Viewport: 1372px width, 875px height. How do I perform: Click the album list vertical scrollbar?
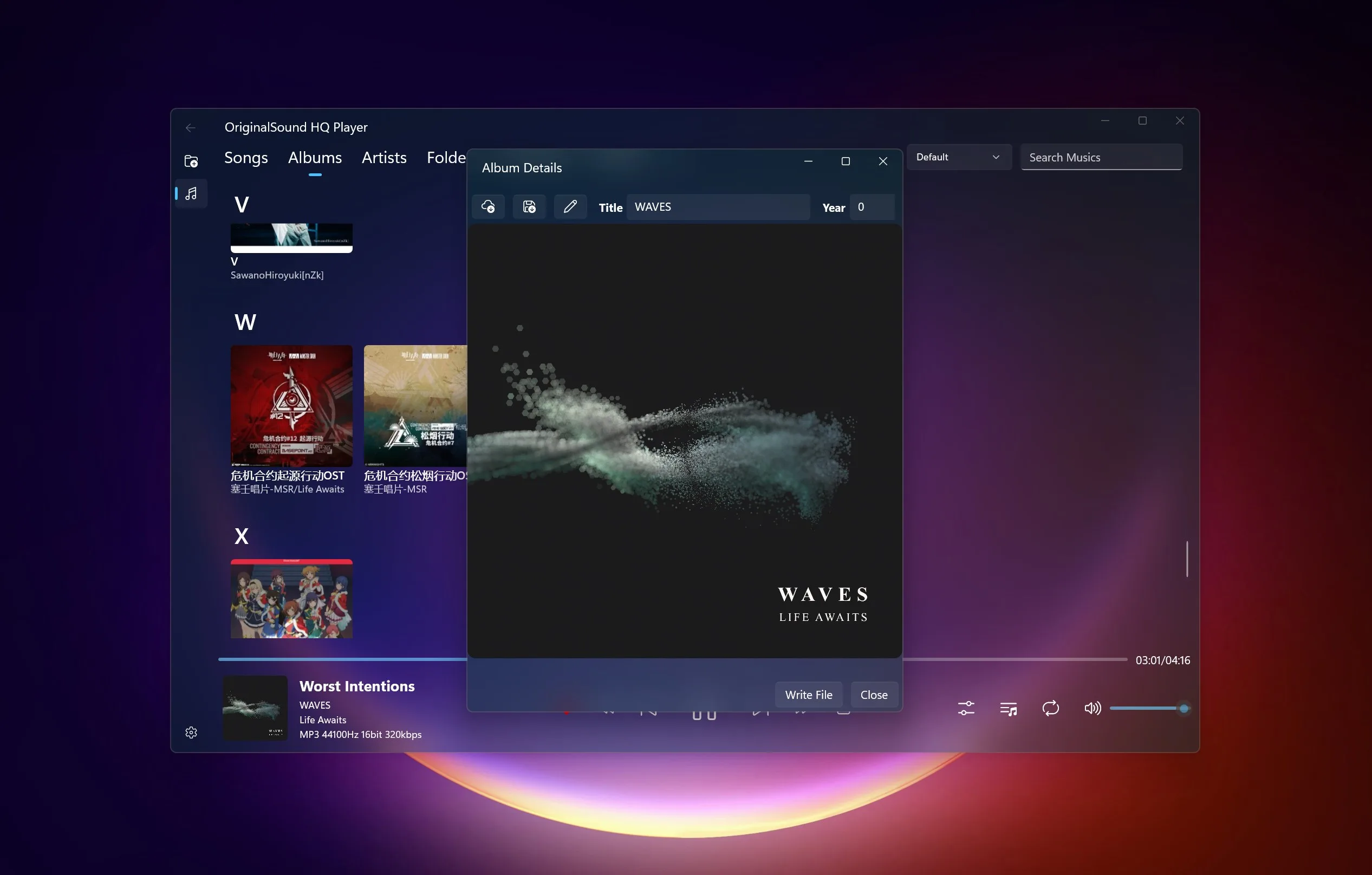click(x=1187, y=559)
